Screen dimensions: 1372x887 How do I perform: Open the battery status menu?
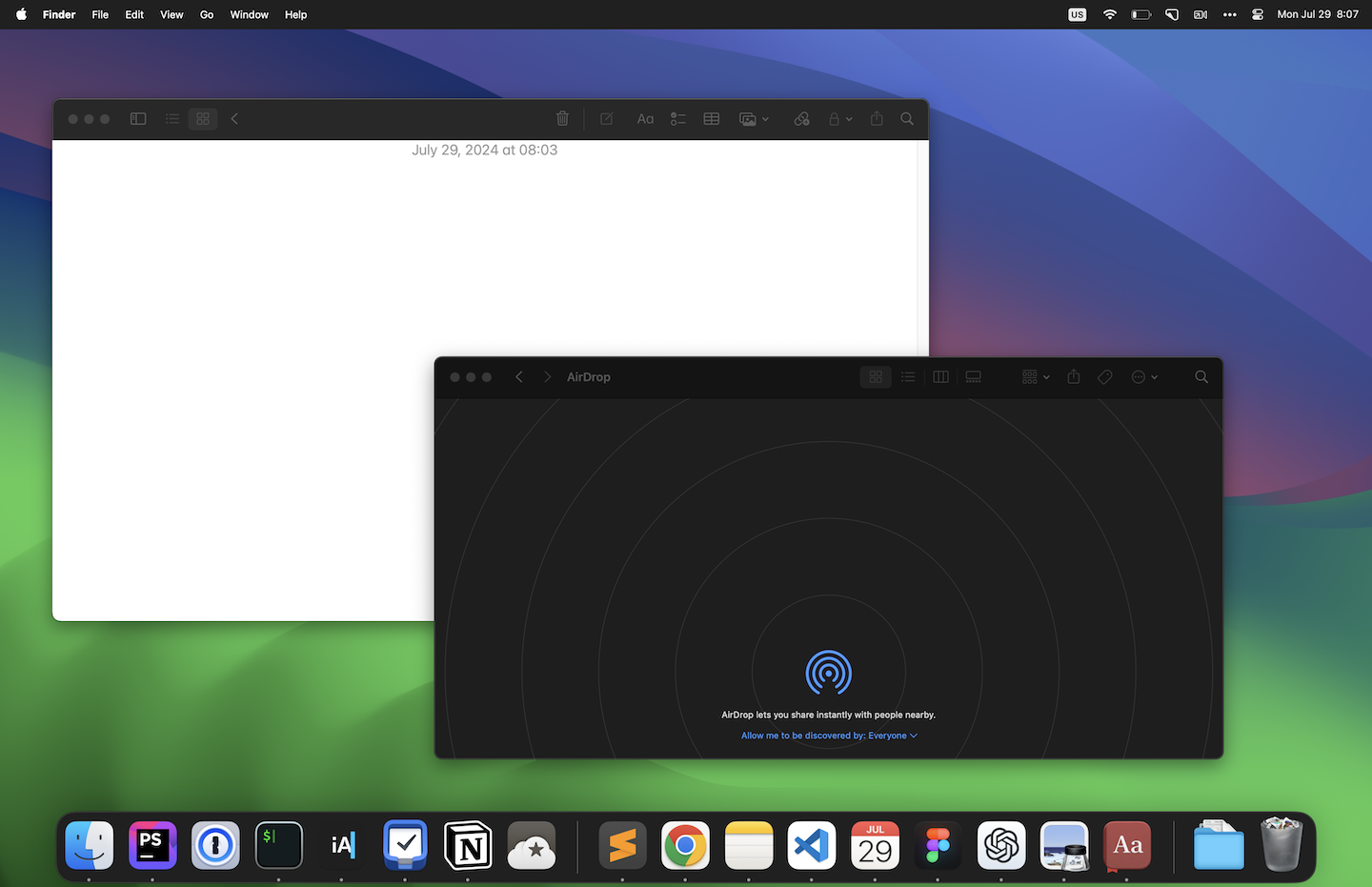[1141, 14]
